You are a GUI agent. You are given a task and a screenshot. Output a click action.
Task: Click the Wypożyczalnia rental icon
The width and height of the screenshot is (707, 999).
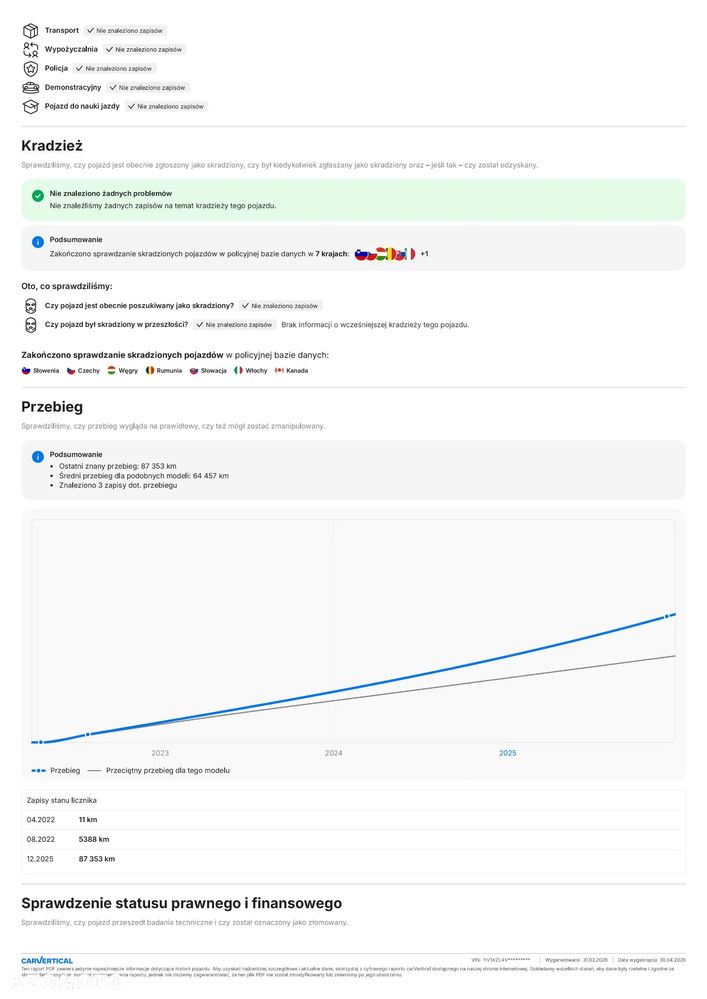[31, 50]
